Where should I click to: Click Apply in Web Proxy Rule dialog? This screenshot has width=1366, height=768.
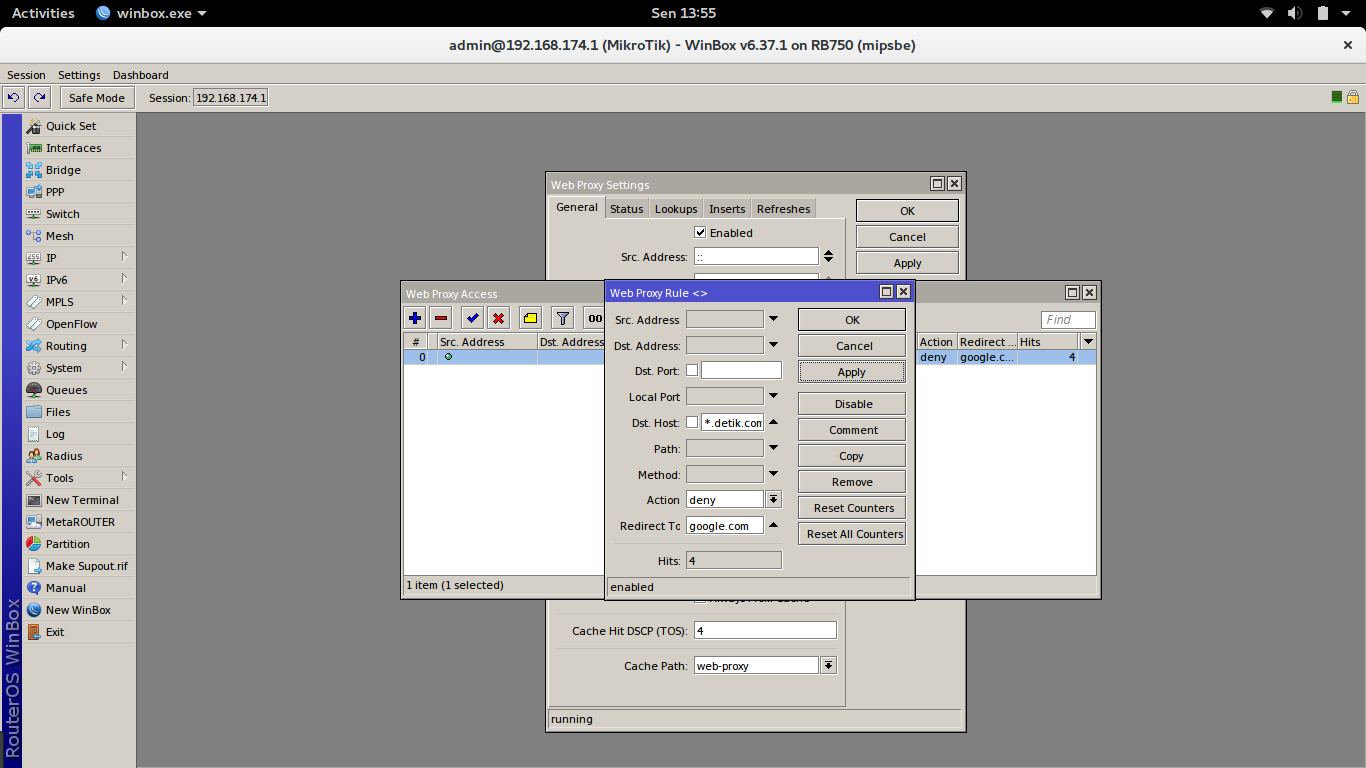852,372
